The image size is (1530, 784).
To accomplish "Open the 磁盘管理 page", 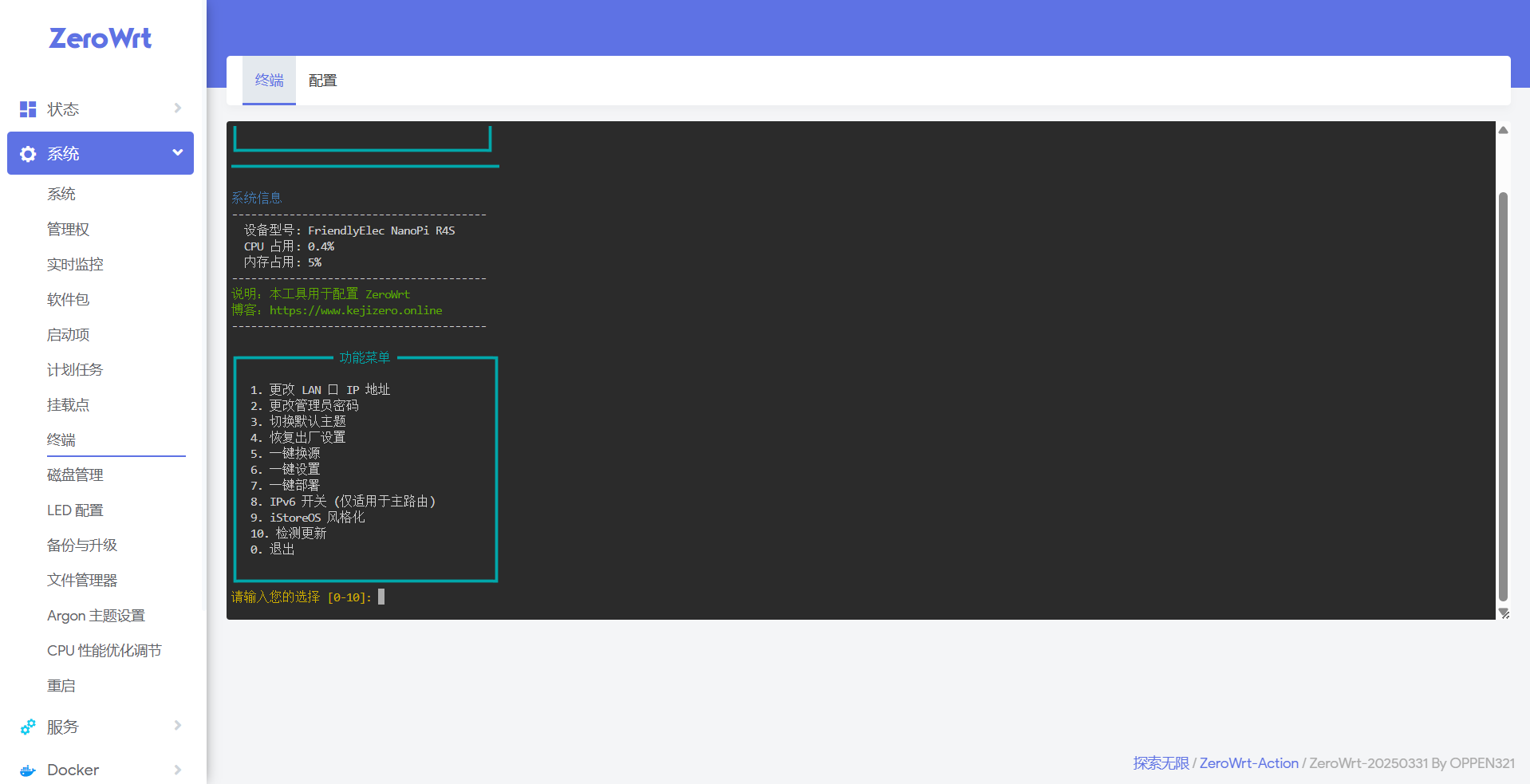I will point(75,475).
